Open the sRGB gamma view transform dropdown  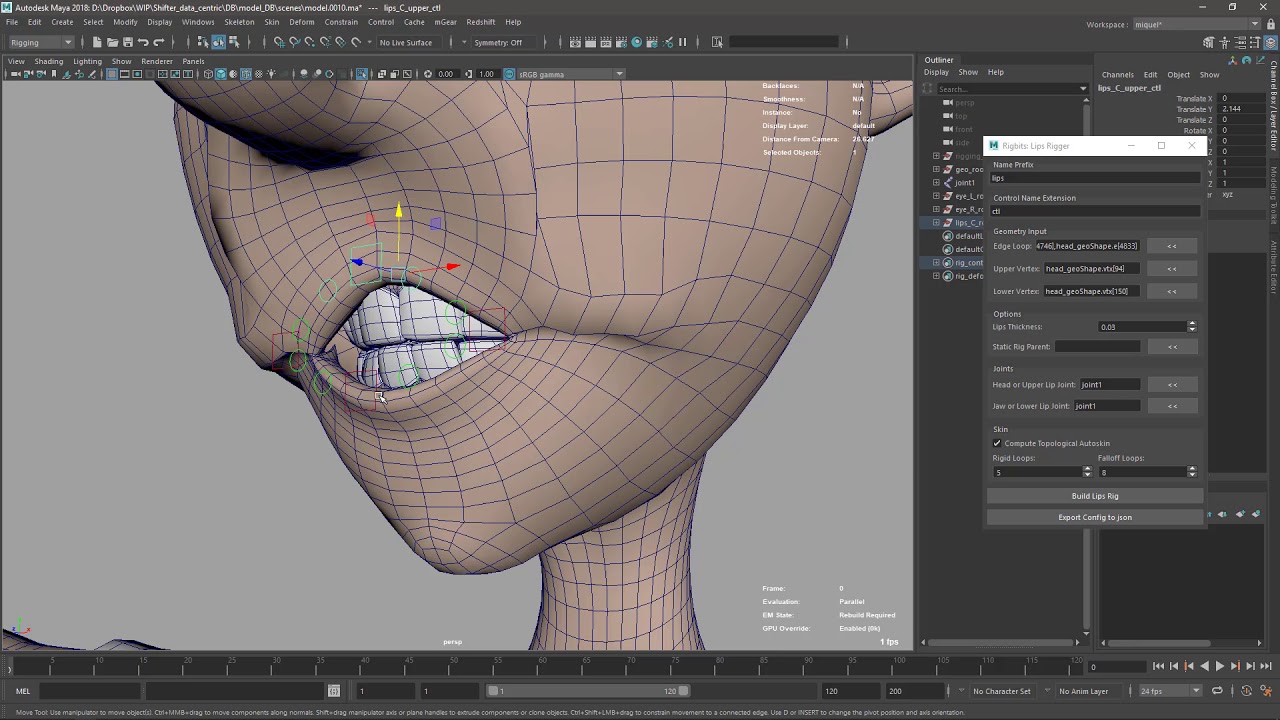[571, 74]
